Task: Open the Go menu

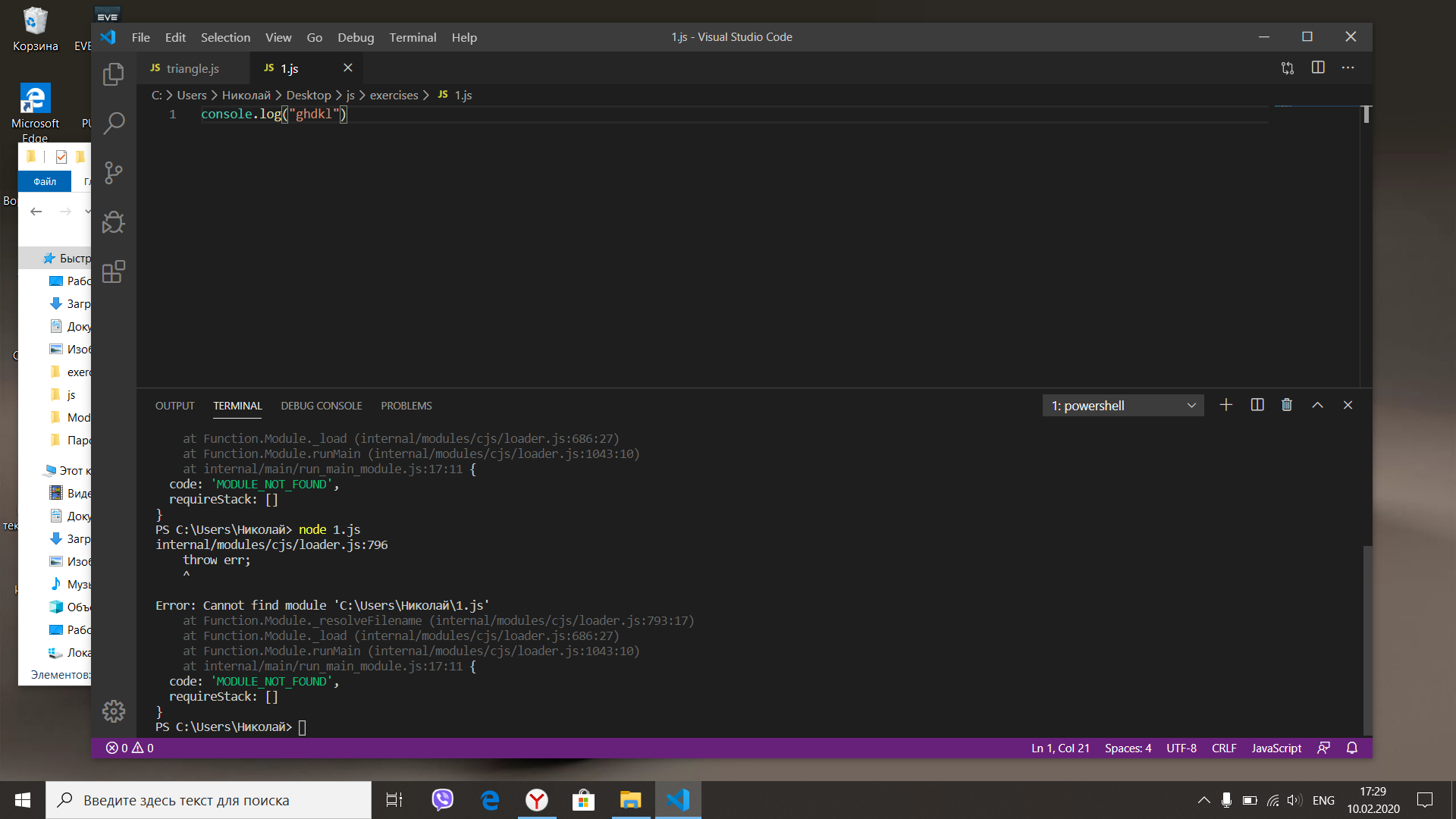Action: pyautogui.click(x=315, y=37)
